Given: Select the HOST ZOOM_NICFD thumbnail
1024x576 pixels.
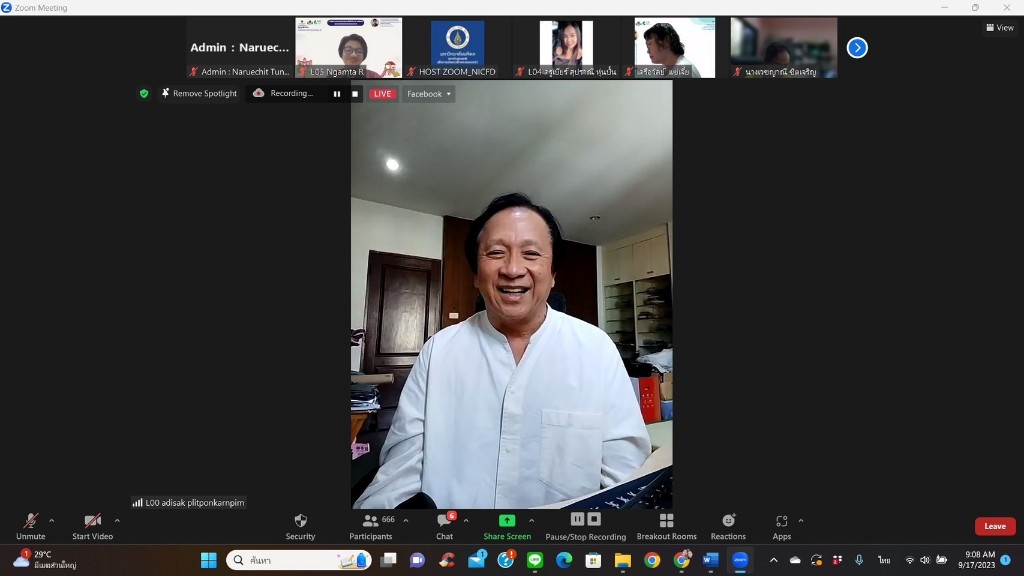Looking at the screenshot, I should coord(457,48).
